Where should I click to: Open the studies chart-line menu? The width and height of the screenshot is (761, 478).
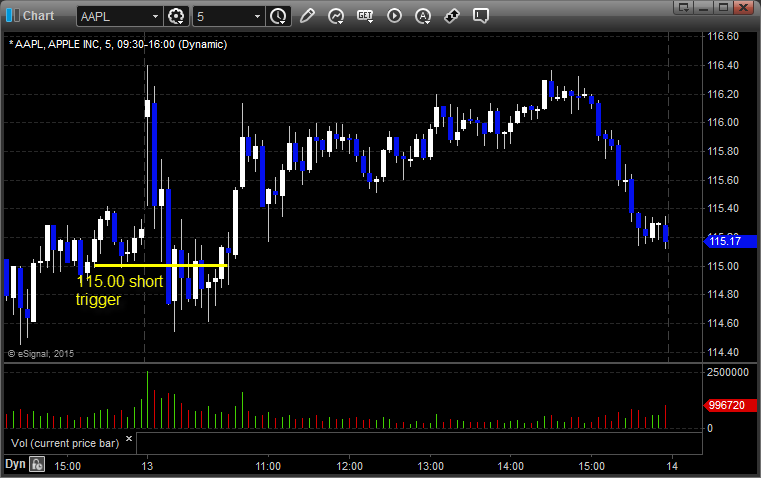335,16
